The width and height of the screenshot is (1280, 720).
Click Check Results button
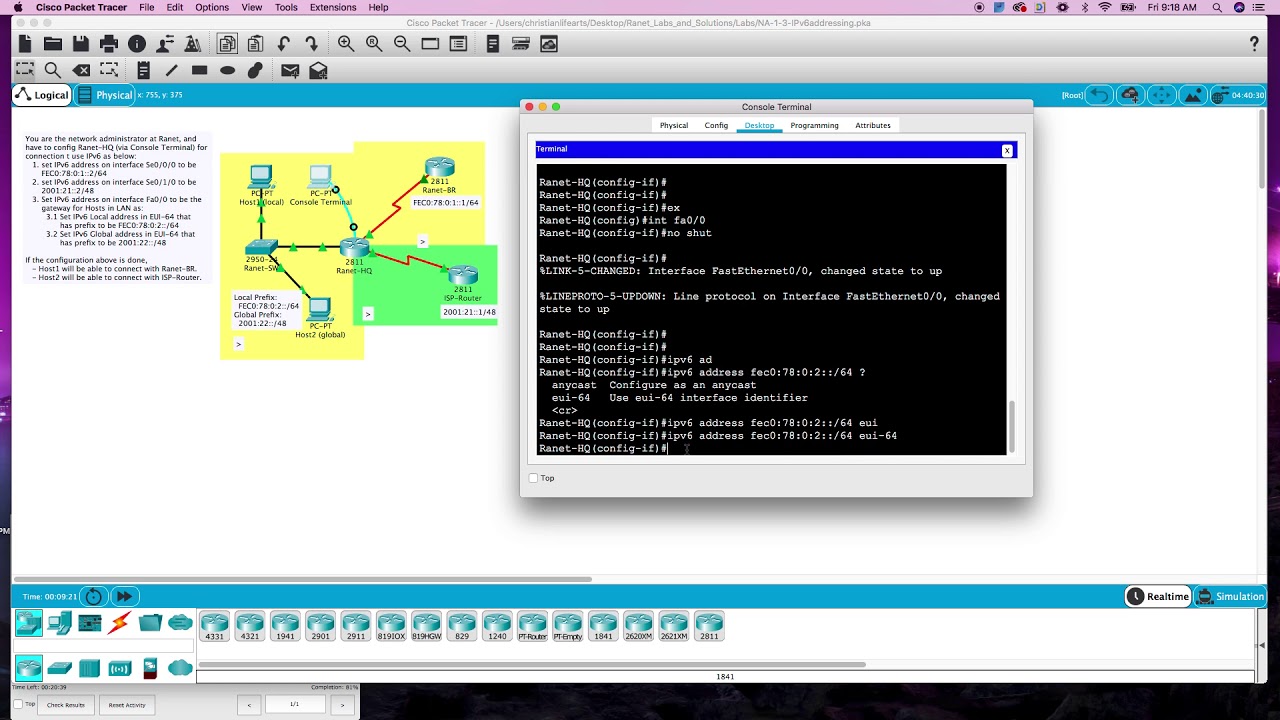coord(66,705)
